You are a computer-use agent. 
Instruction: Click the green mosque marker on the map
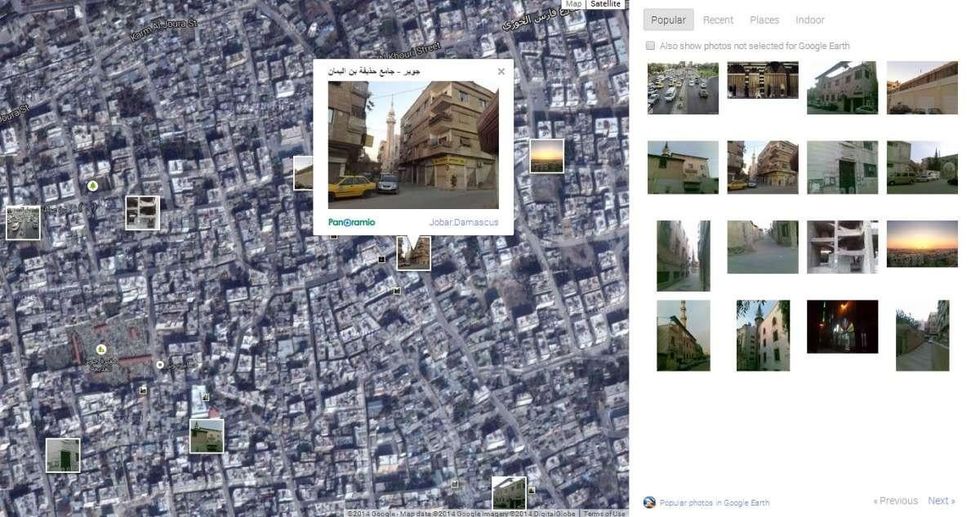(x=207, y=435)
